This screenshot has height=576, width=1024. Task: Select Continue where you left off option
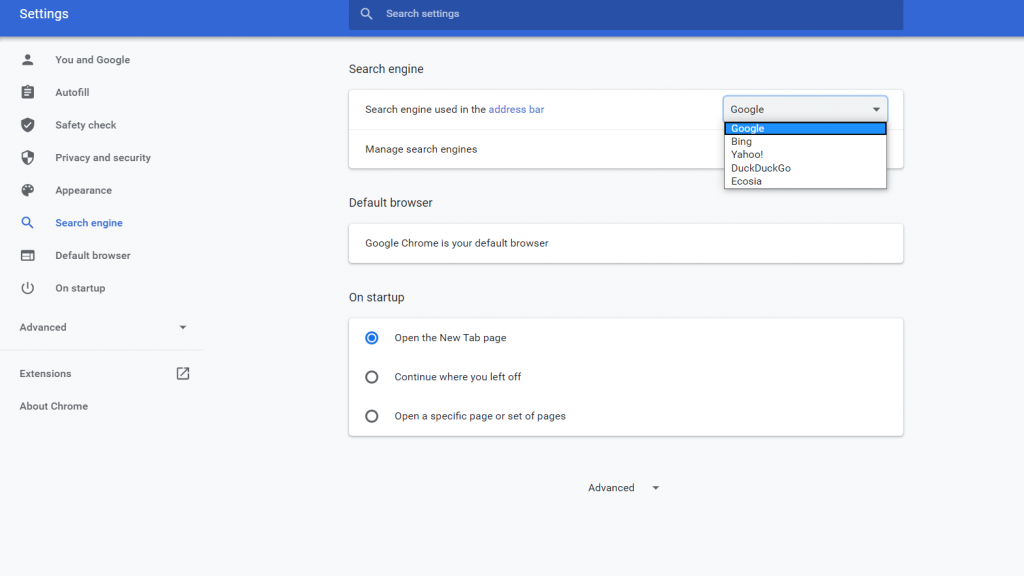(x=372, y=377)
